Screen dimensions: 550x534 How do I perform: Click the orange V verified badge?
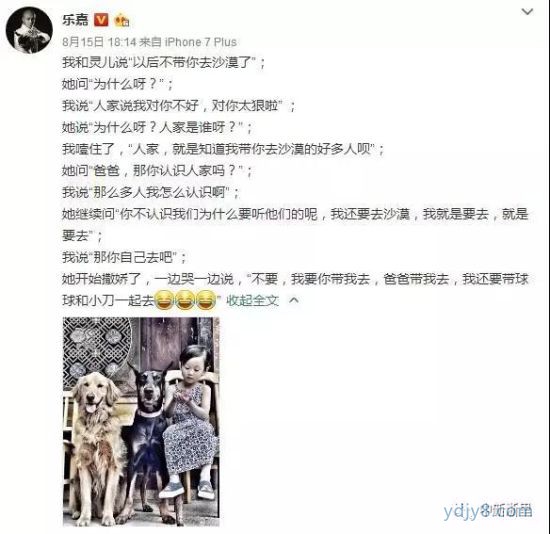(101, 20)
